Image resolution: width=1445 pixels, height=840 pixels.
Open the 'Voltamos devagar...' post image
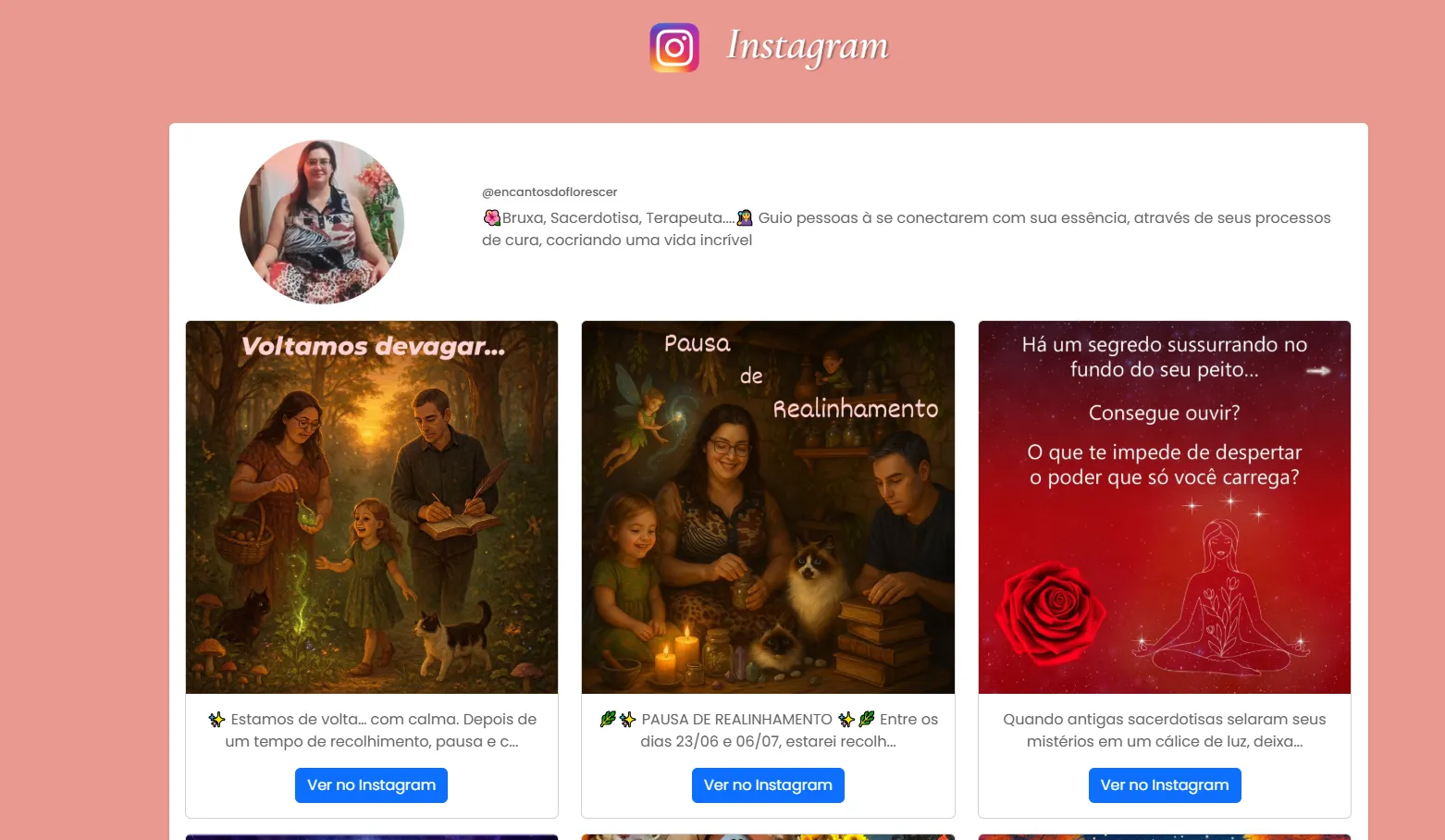tap(372, 507)
